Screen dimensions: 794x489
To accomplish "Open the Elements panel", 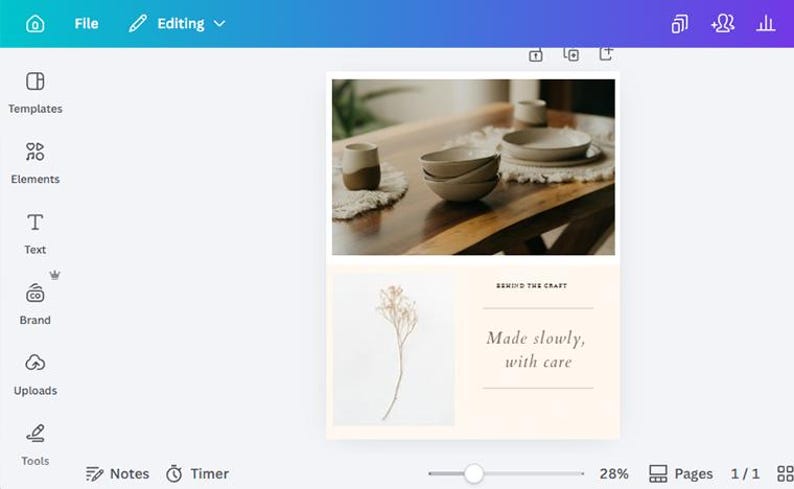I will pyautogui.click(x=35, y=164).
